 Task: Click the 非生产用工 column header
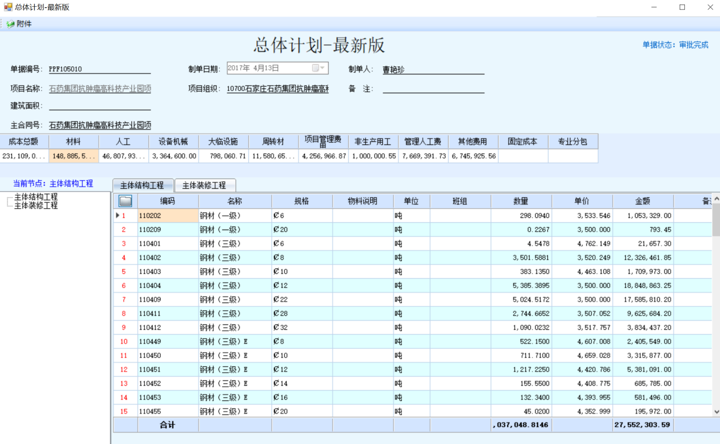(373, 141)
